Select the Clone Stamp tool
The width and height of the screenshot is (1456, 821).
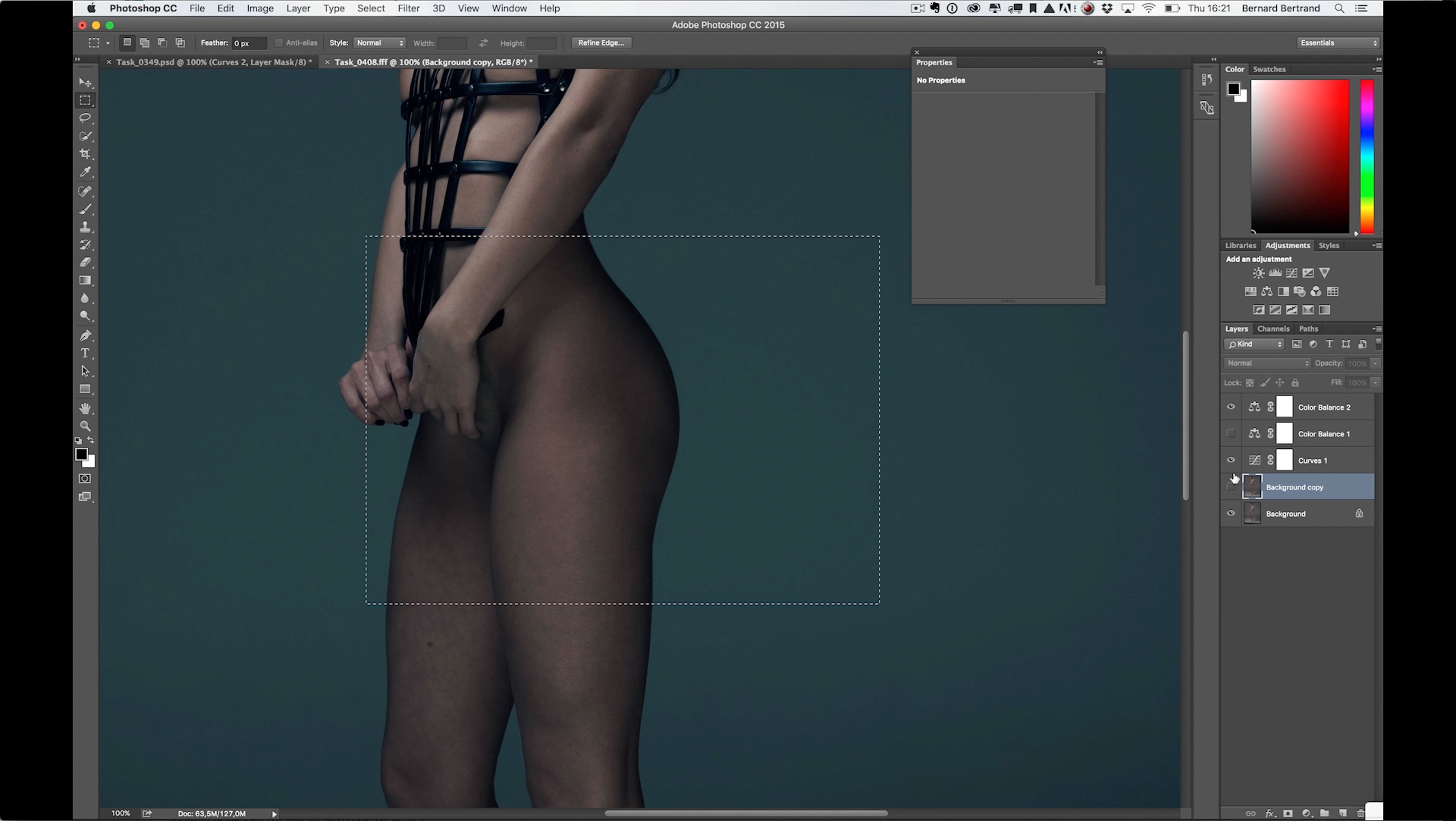pos(85,227)
